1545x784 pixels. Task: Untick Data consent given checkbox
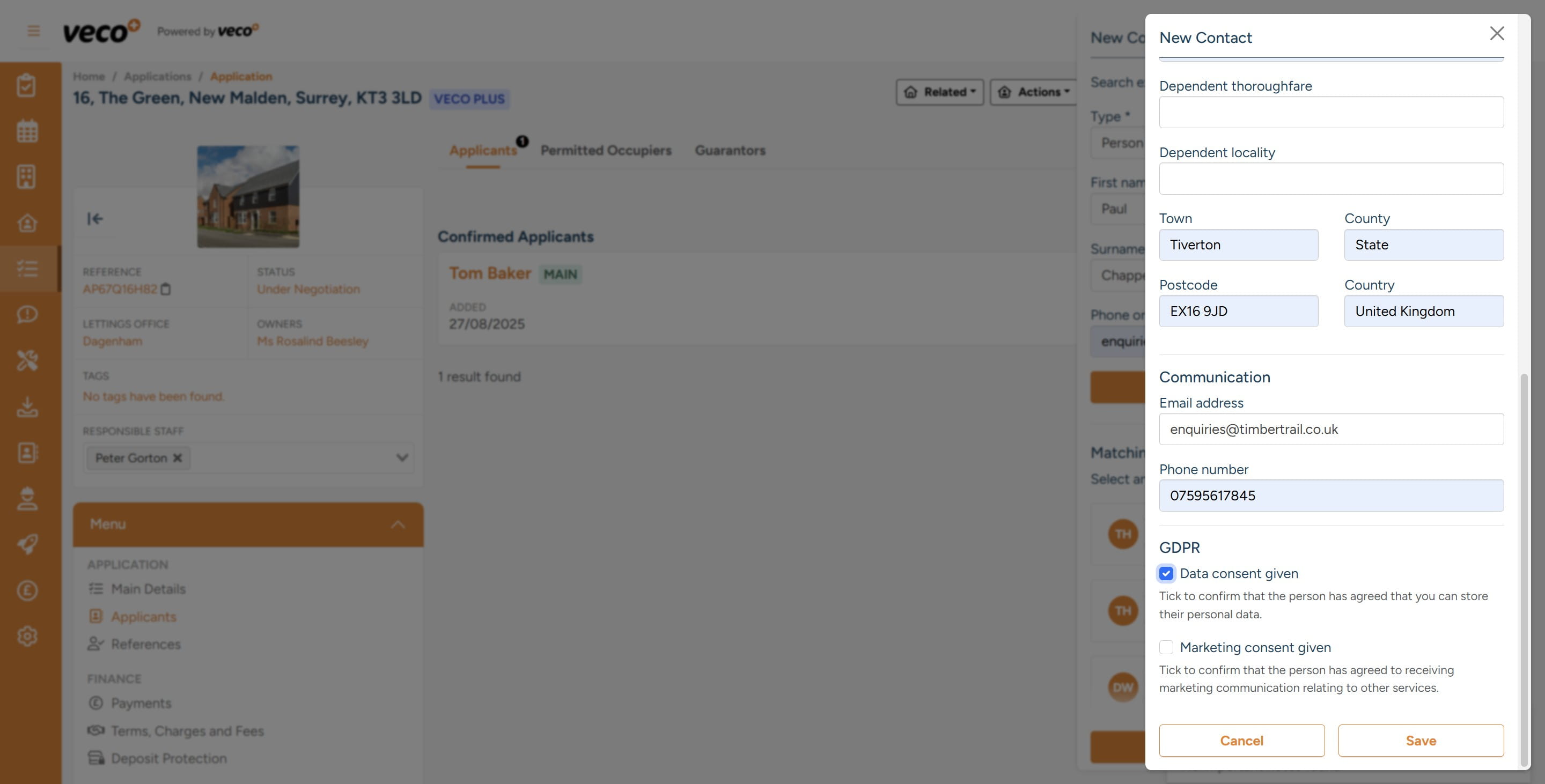[x=1166, y=574]
